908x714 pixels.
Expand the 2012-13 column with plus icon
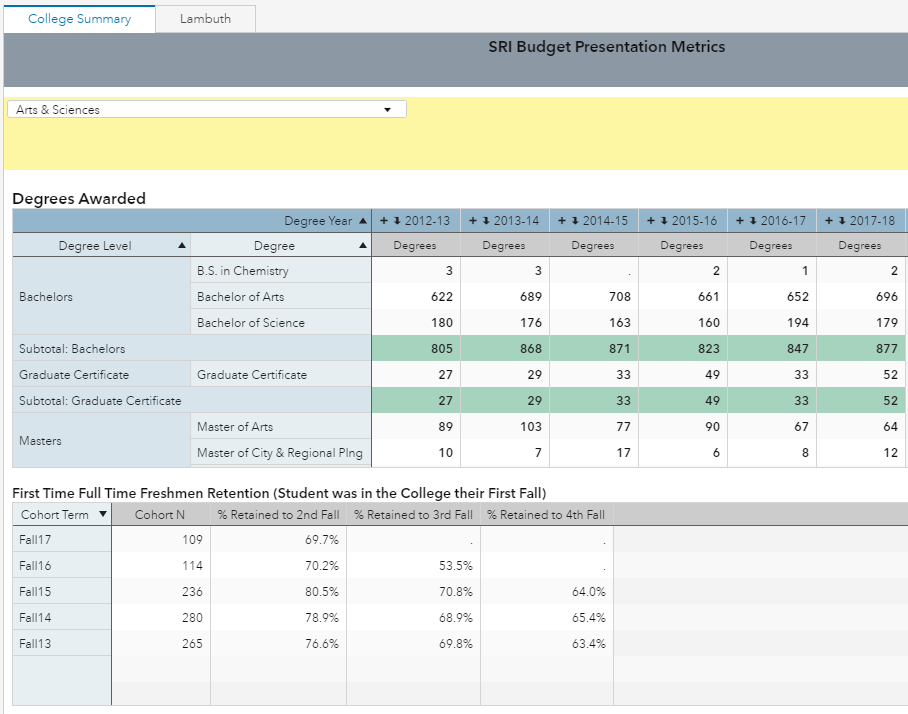click(384, 221)
